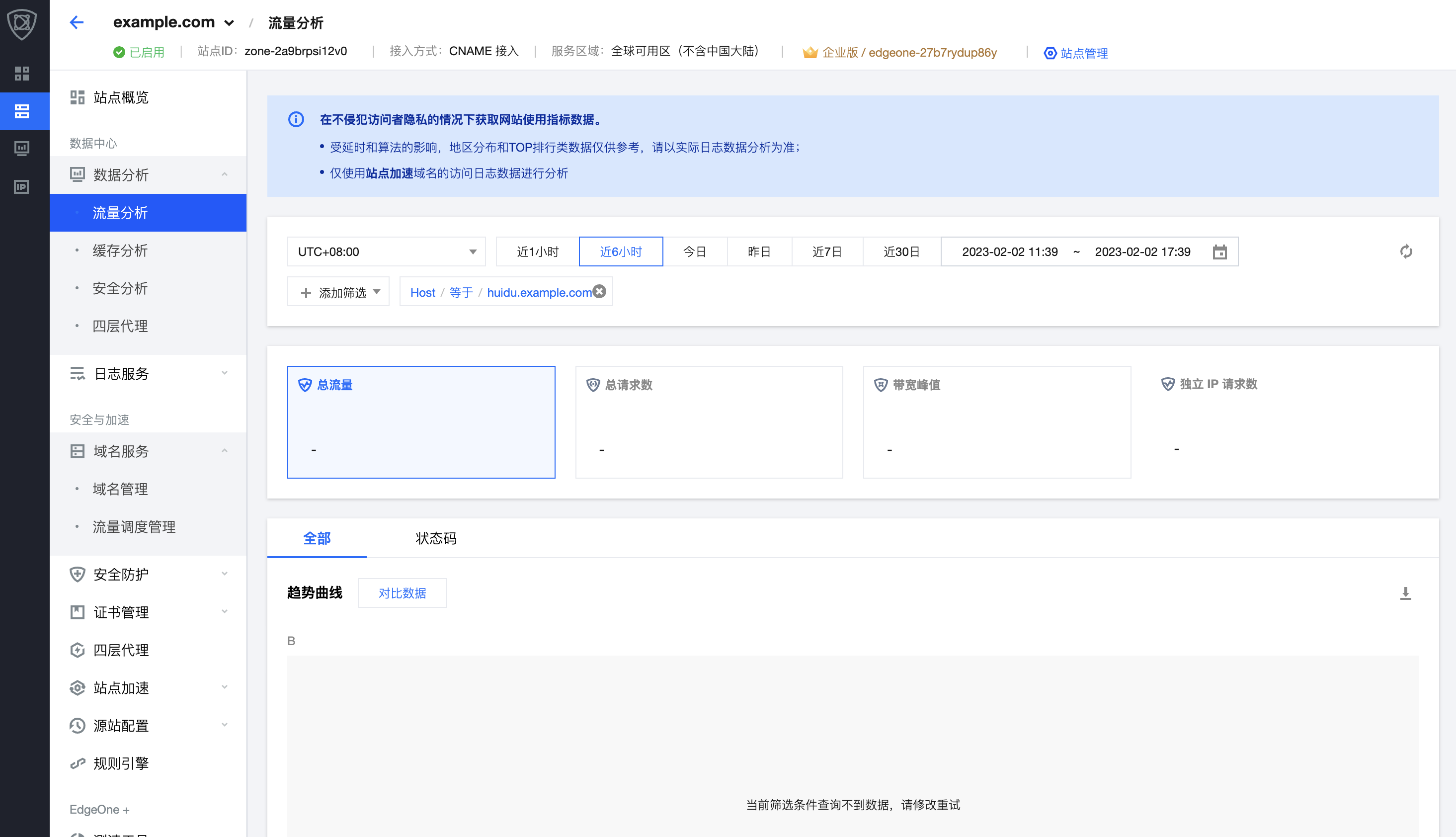
Task: Switch to the 全部 tab
Action: [317, 538]
